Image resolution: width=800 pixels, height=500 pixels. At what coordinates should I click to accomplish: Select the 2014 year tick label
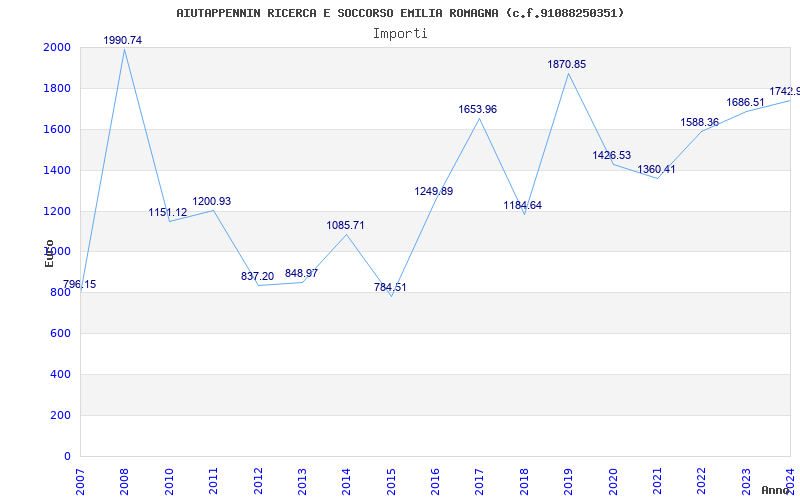[346, 481]
